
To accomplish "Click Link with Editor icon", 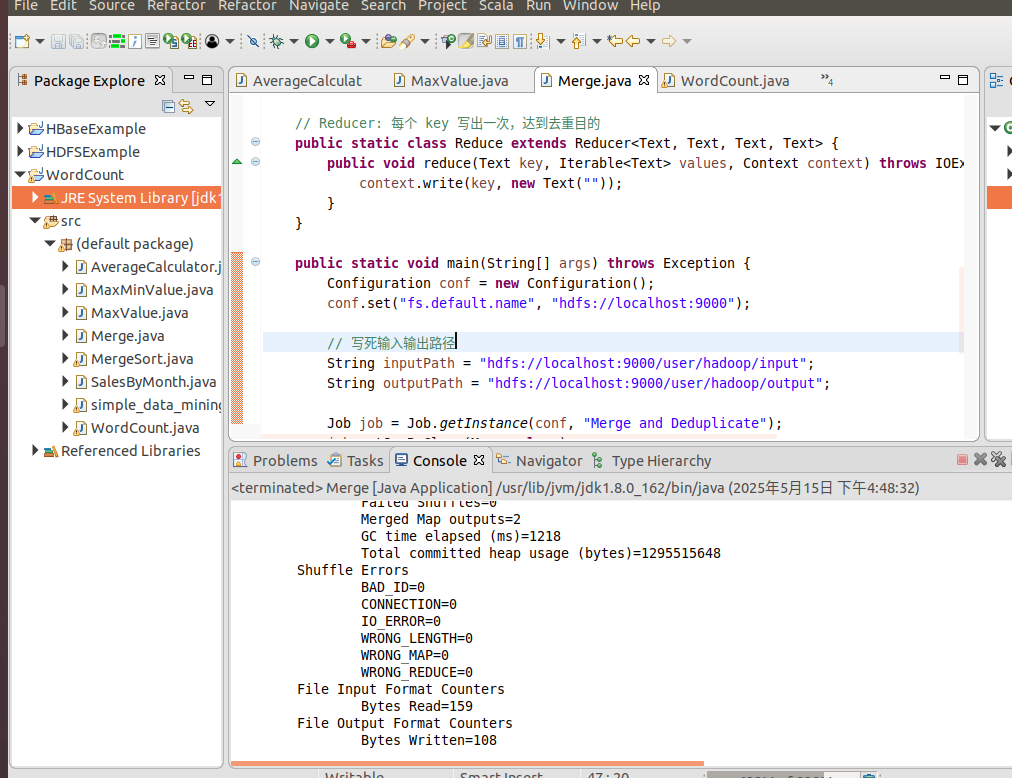I will point(186,106).
